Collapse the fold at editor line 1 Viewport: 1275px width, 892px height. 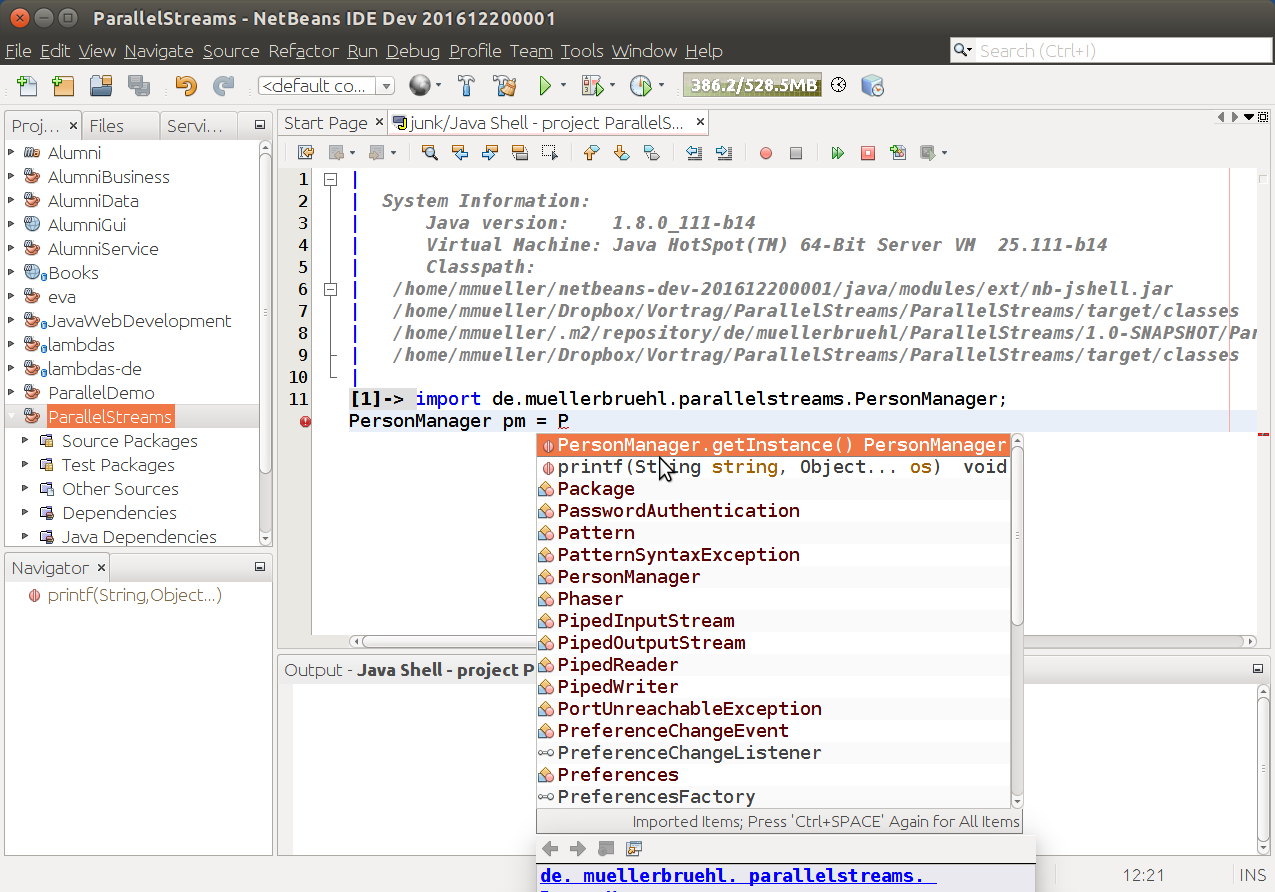tap(330, 179)
